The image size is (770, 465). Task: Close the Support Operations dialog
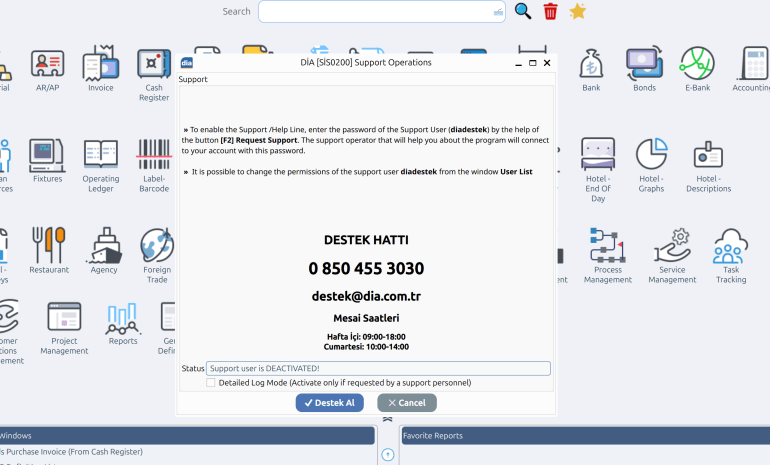coord(547,63)
